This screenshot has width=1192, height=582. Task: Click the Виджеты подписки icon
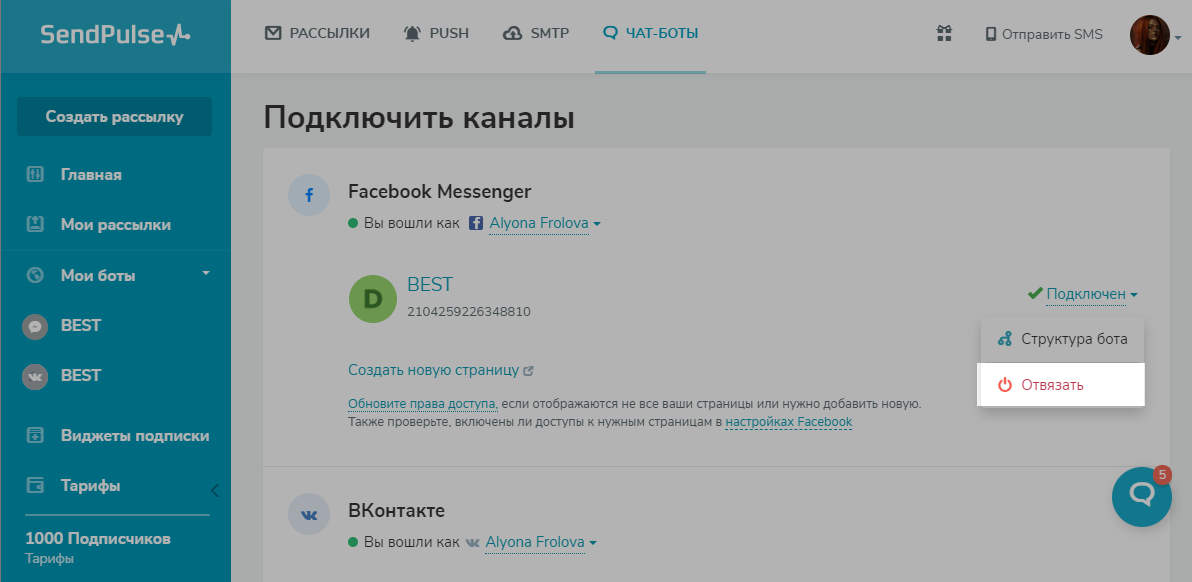35,436
